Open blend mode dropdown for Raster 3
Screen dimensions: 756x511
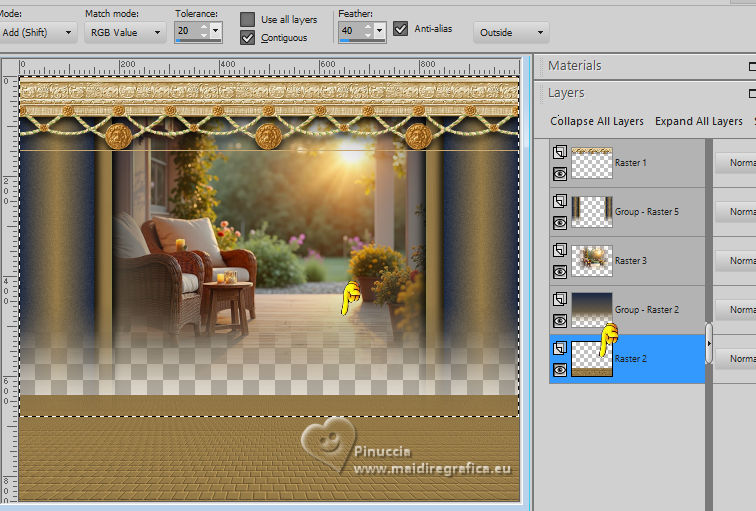pos(736,261)
